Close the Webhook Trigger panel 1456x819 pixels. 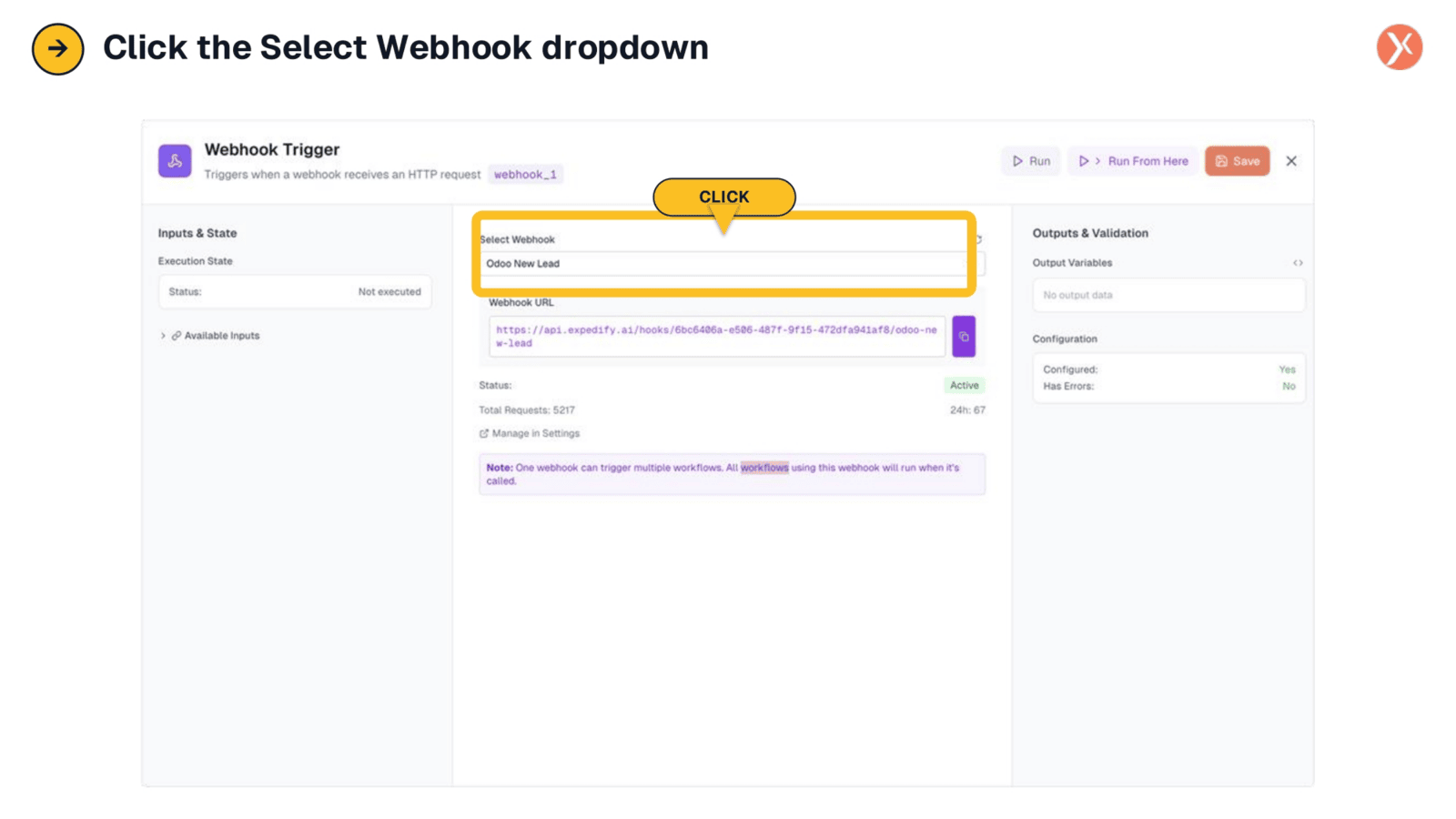coord(1291,161)
